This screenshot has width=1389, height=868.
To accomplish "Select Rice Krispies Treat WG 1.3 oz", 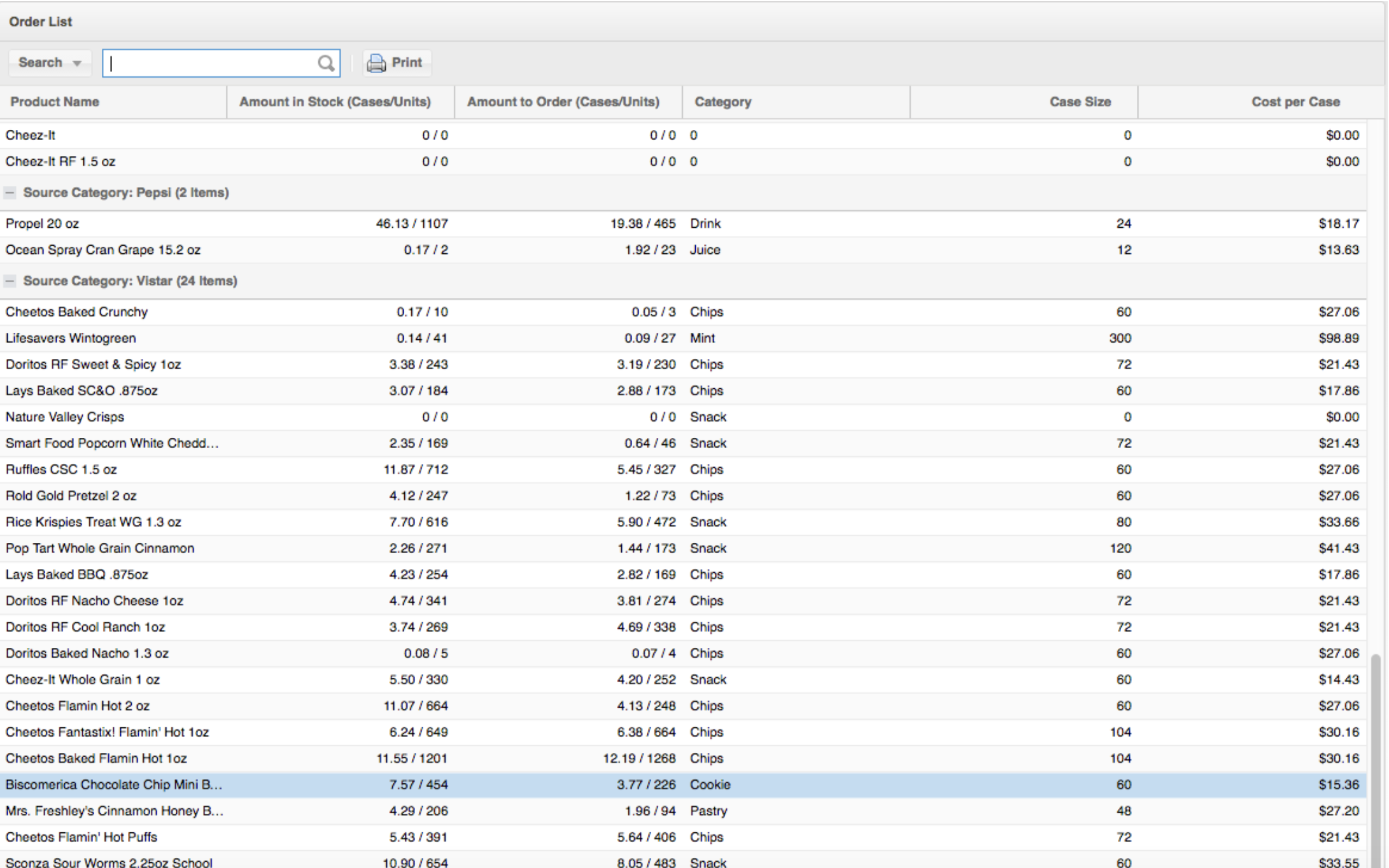I will coord(683,522).
